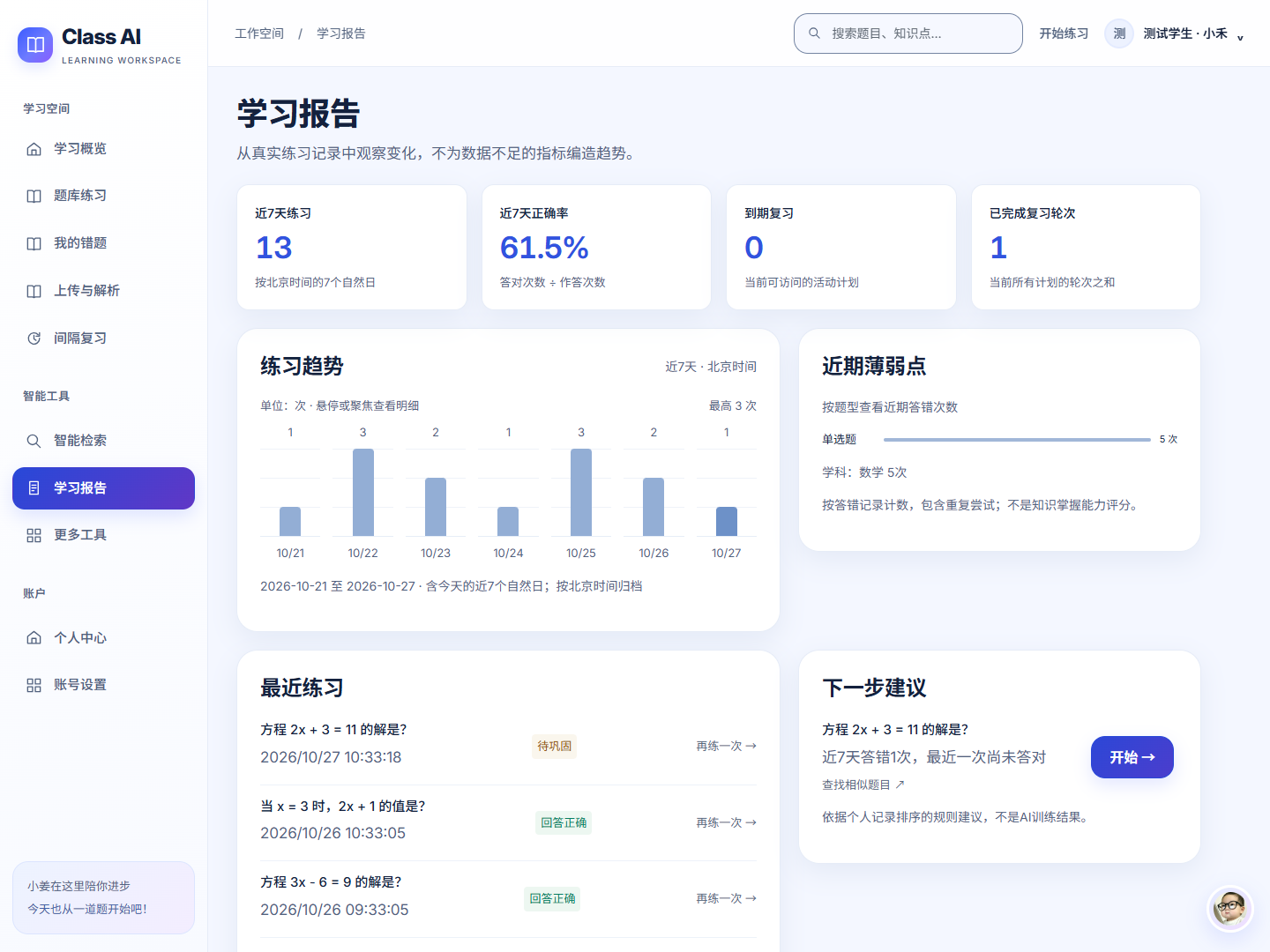Click the 学习报告 document icon
This screenshot has height=952, width=1270.
point(34,488)
